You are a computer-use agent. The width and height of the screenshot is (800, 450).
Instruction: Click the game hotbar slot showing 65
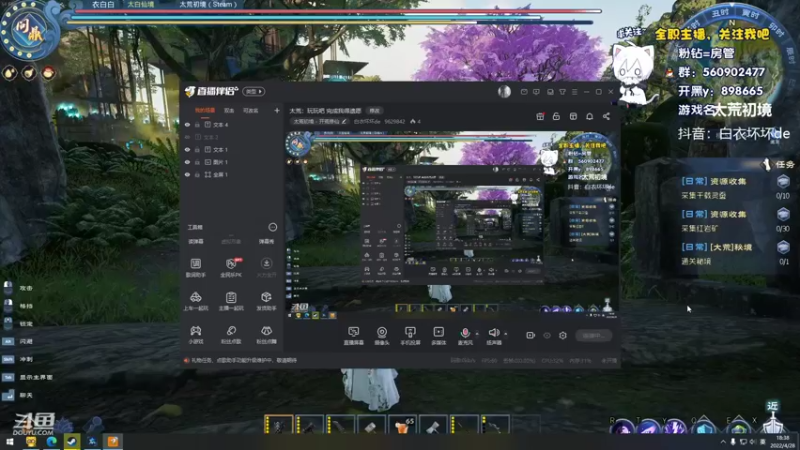(x=402, y=426)
